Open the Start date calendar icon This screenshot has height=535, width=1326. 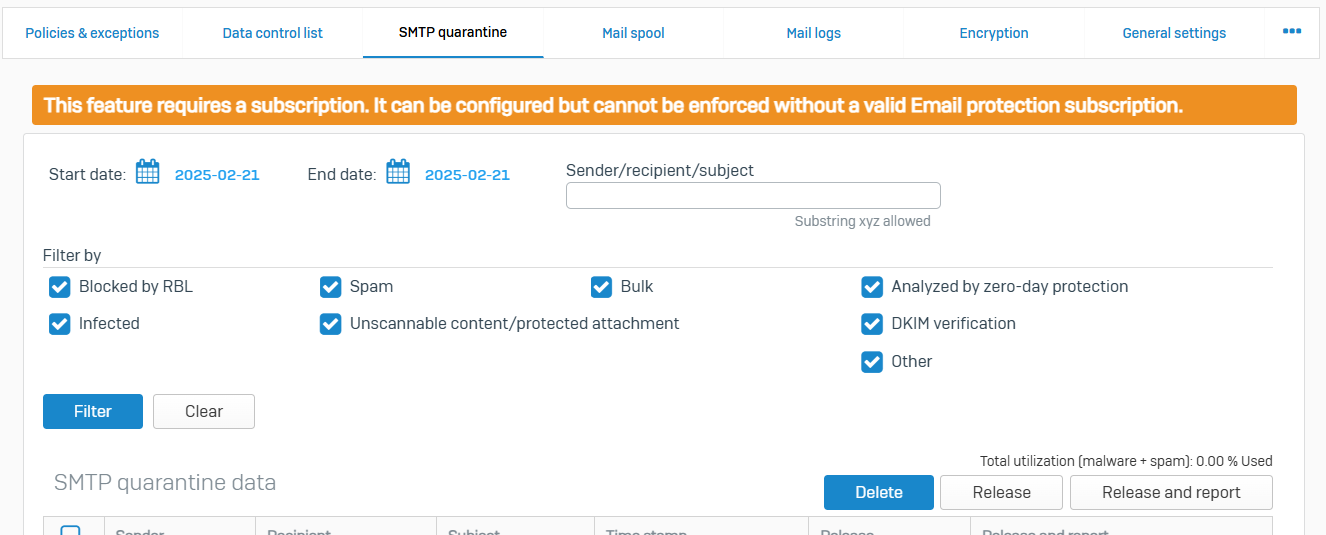pos(148,173)
